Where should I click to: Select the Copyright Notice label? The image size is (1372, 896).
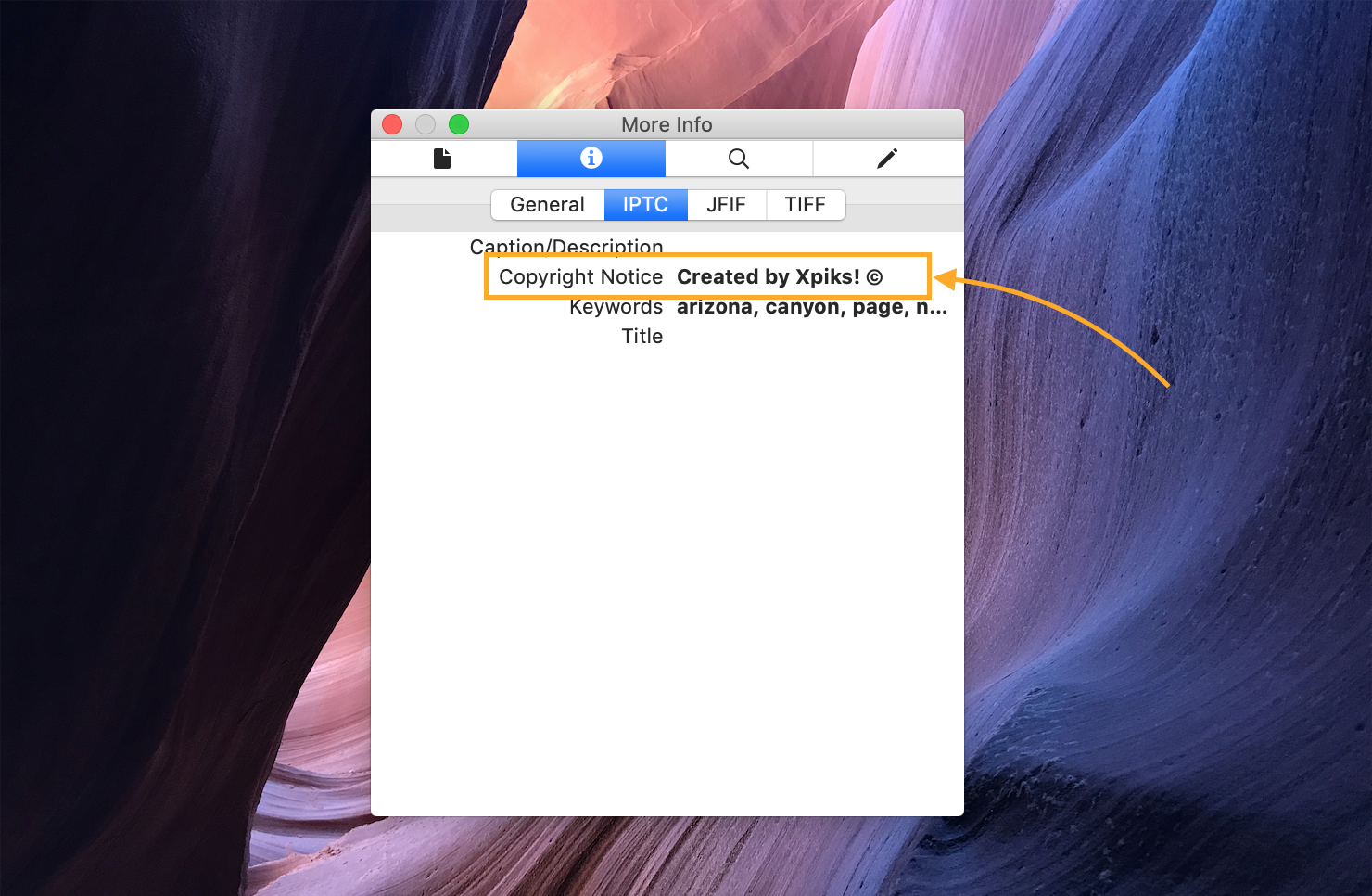tap(580, 277)
